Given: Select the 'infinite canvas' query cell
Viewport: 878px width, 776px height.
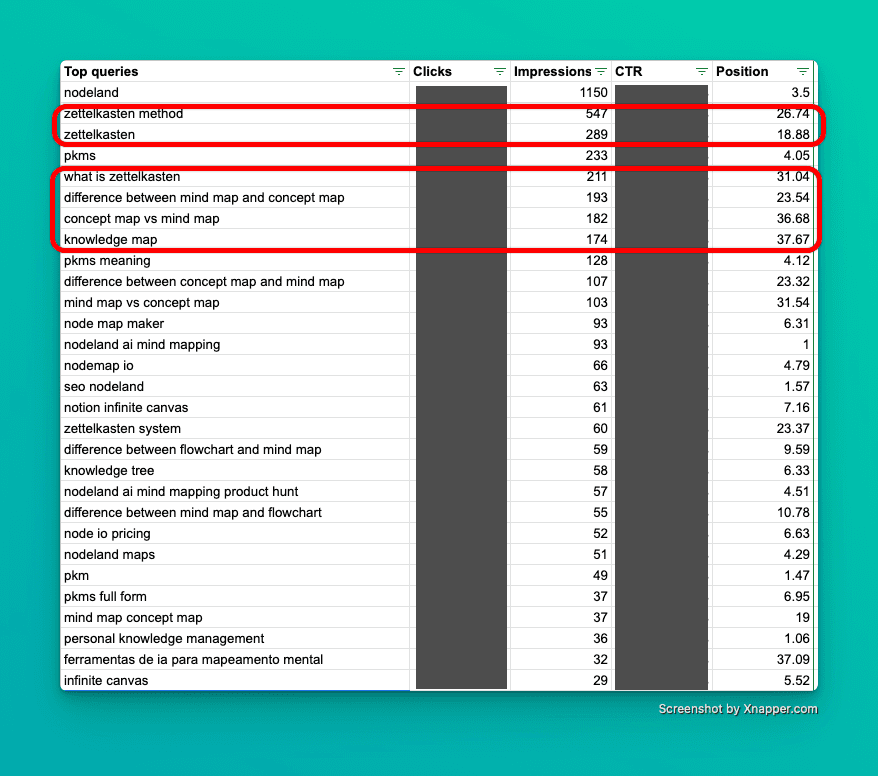Looking at the screenshot, I should pos(235,680).
